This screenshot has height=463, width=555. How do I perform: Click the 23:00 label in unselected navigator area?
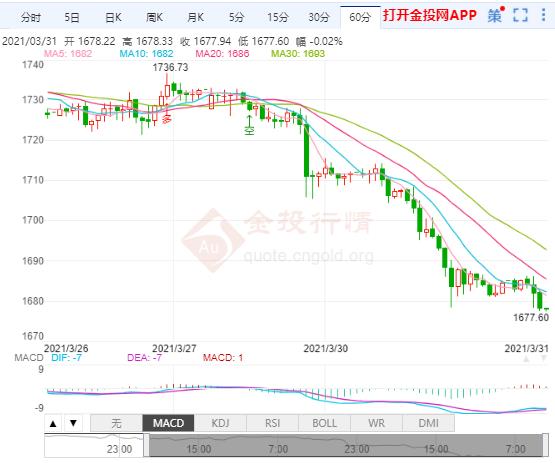pos(119,449)
